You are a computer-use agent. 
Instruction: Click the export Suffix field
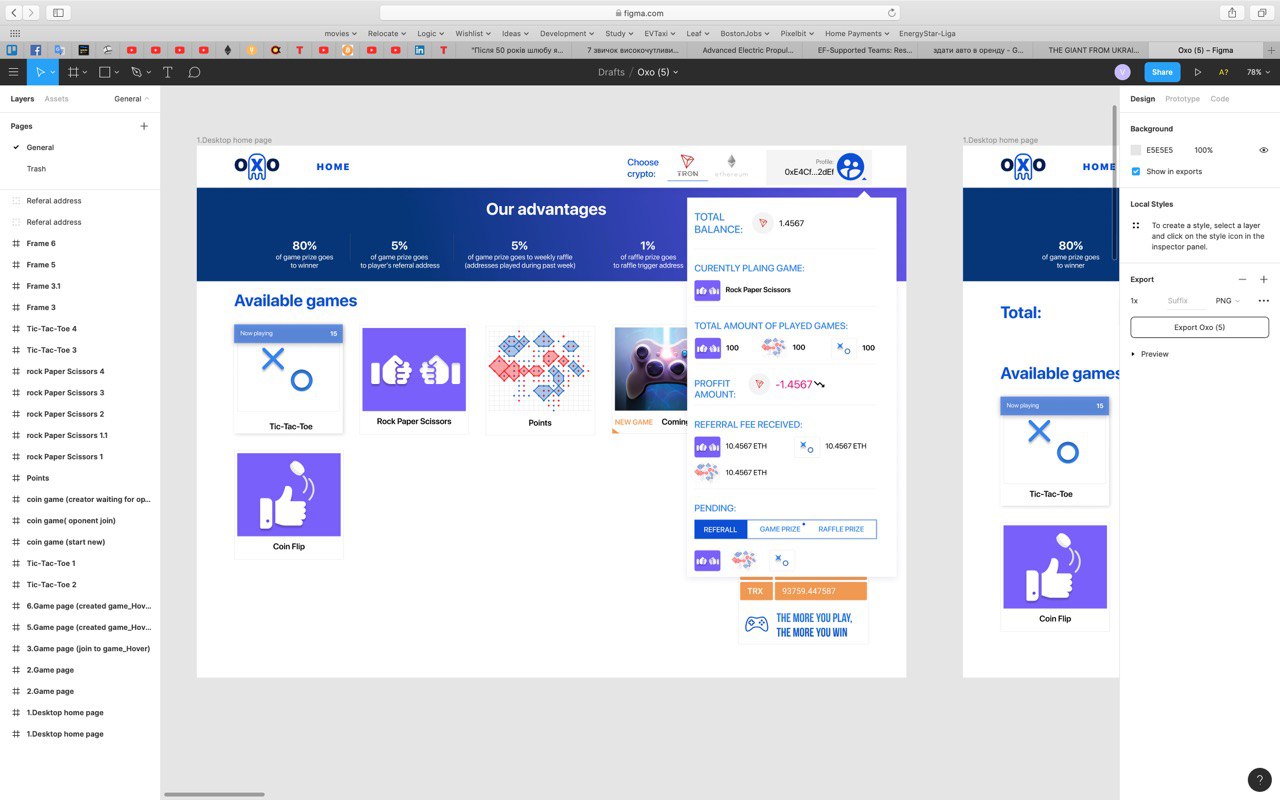(1177, 300)
